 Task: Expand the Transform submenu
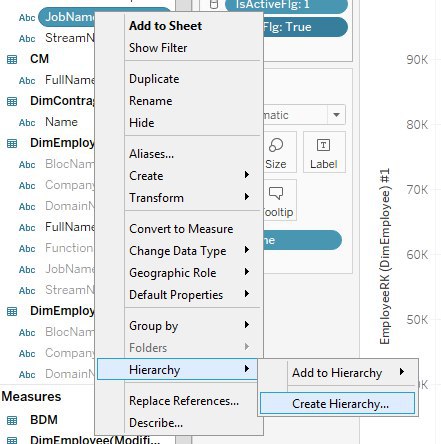click(x=192, y=198)
